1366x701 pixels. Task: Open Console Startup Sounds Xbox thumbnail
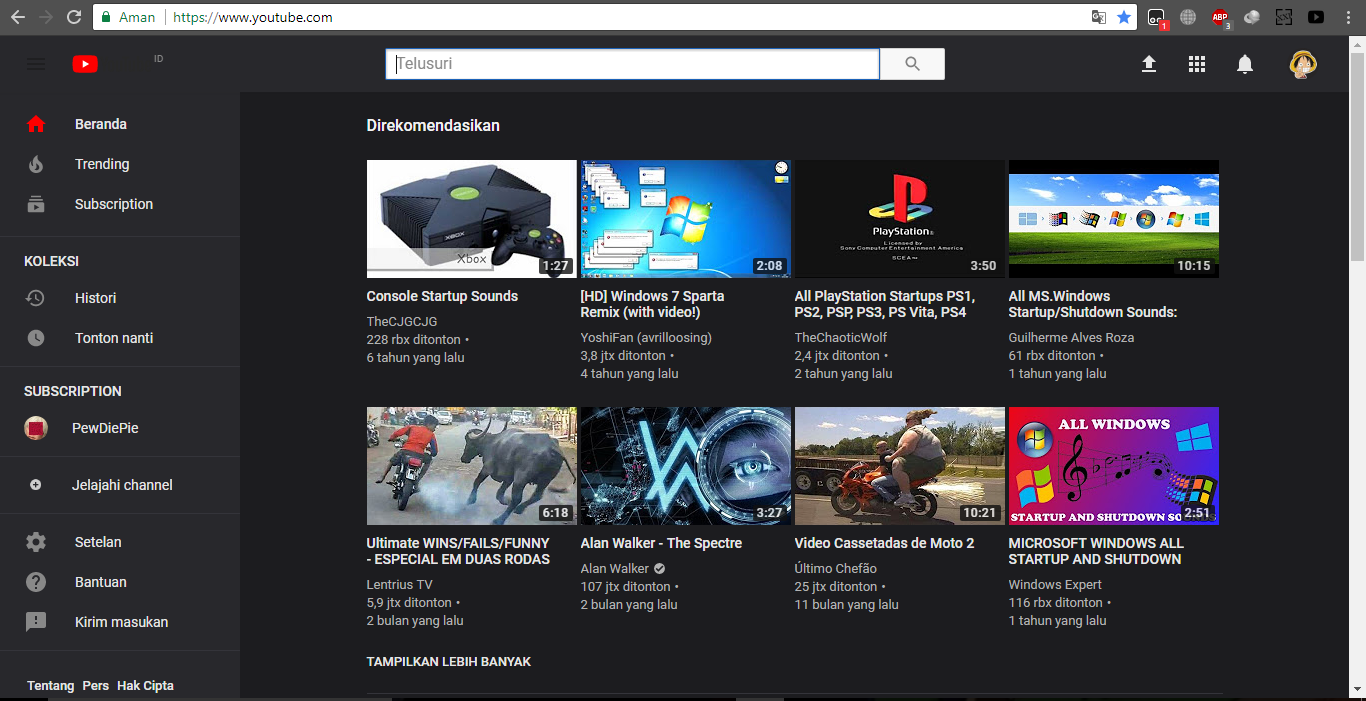coord(471,219)
